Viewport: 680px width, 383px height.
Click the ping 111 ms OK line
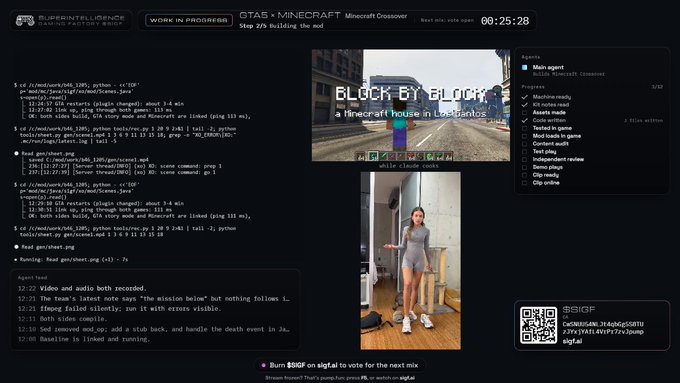coord(139,216)
